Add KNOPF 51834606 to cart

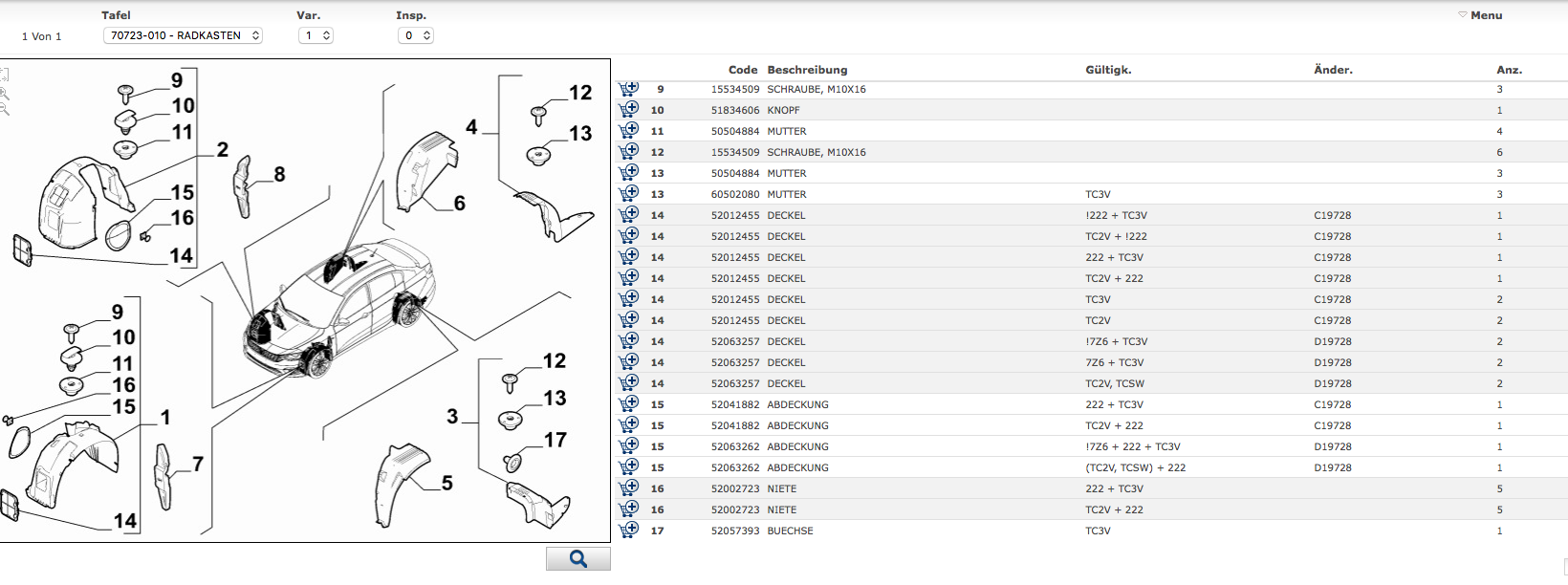tap(628, 110)
